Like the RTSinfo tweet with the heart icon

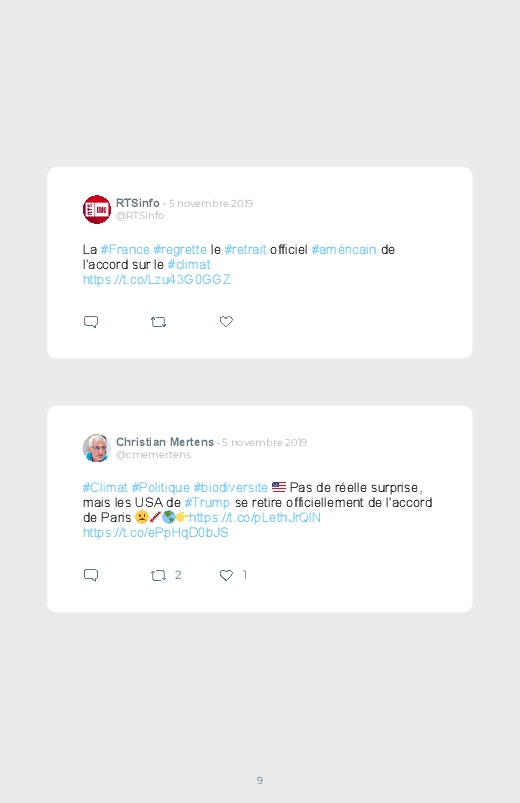[x=226, y=321]
